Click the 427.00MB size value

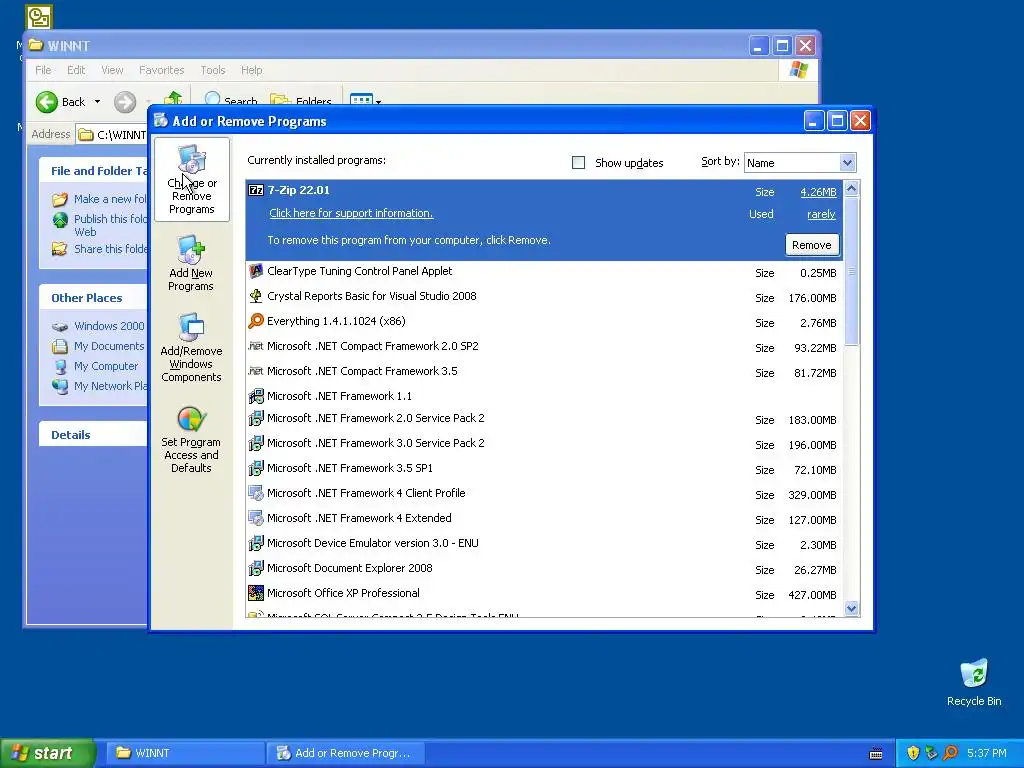coord(812,595)
